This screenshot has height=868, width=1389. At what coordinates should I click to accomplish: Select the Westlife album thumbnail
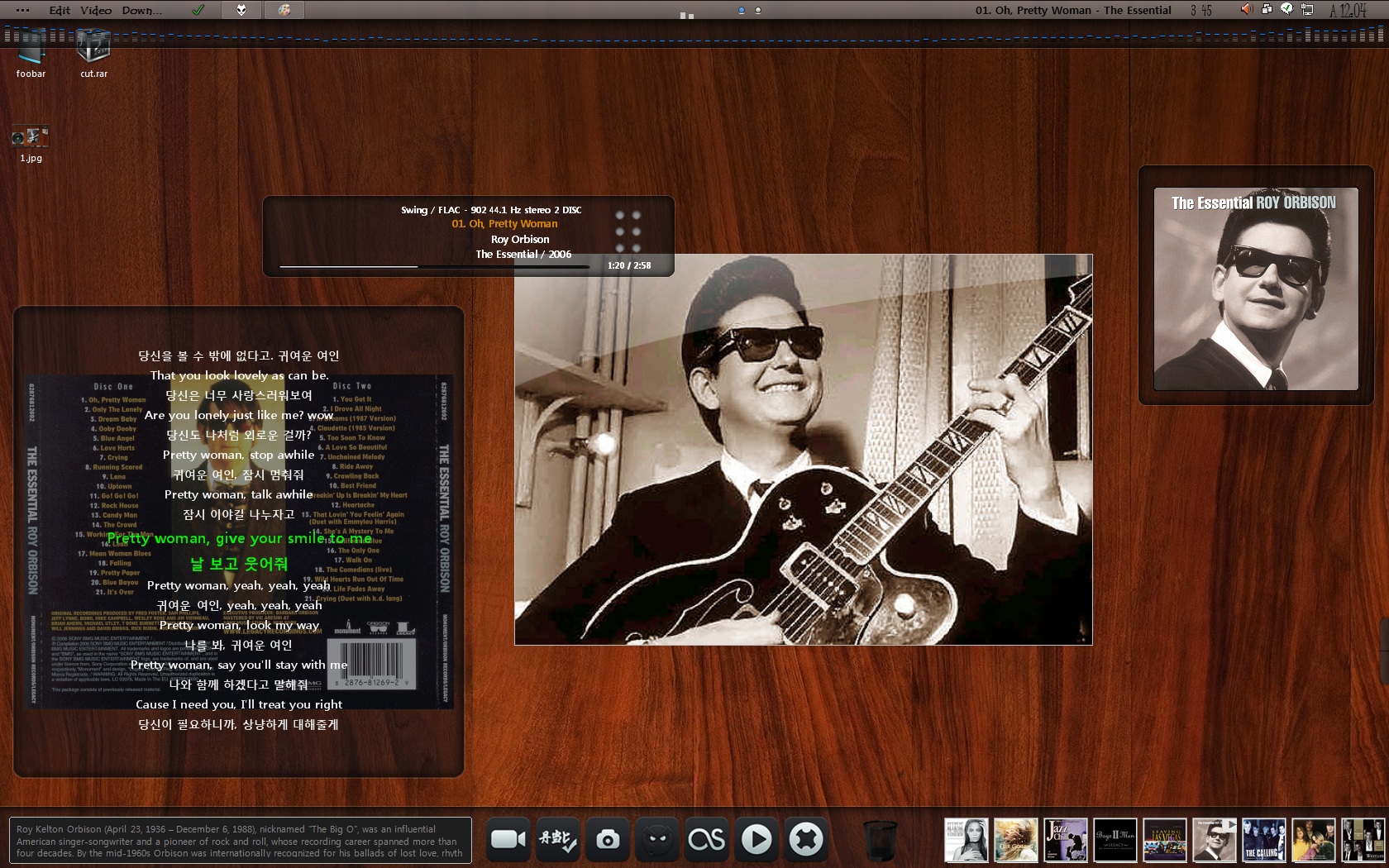(x=1363, y=840)
